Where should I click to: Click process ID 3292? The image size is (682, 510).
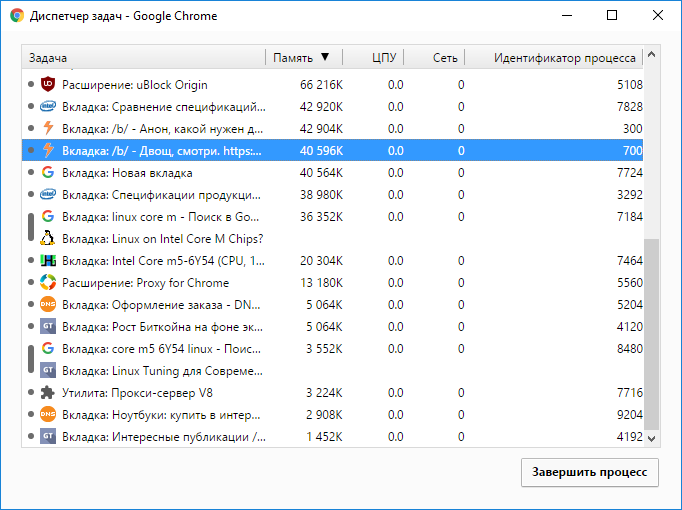coord(630,194)
